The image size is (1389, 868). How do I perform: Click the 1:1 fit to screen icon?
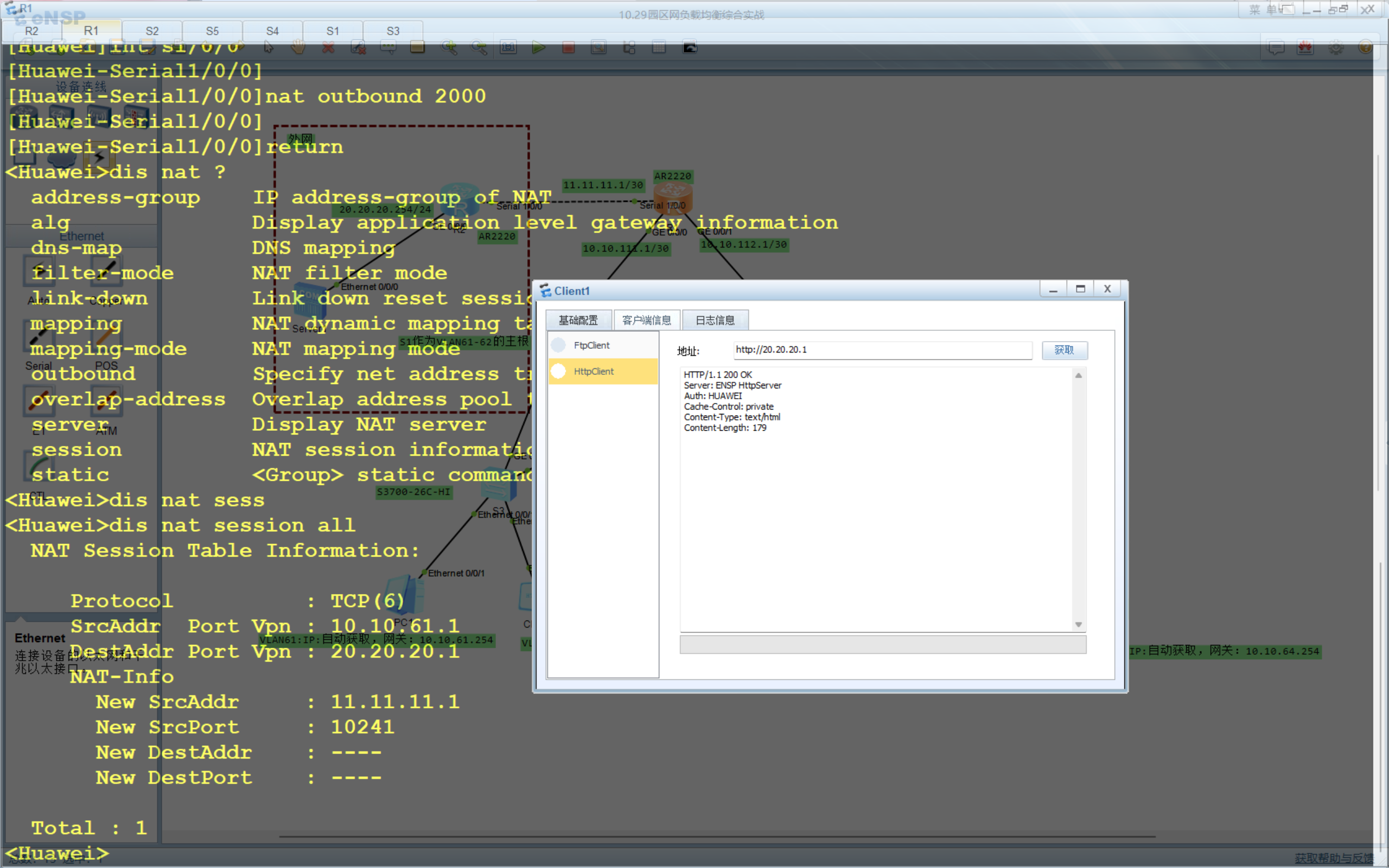click(508, 48)
